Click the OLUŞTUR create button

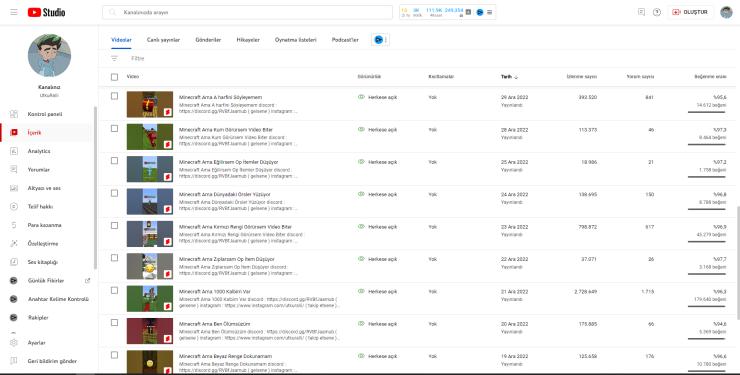(690, 12)
